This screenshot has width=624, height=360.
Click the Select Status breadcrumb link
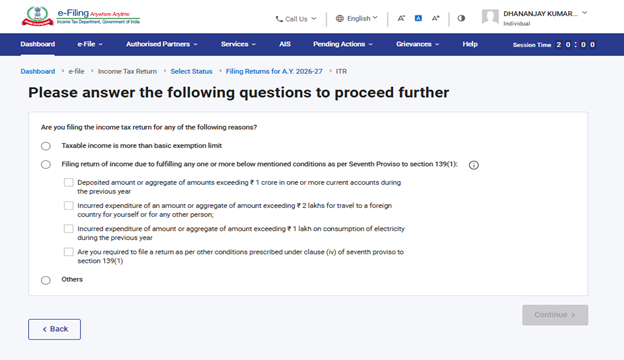click(x=191, y=72)
